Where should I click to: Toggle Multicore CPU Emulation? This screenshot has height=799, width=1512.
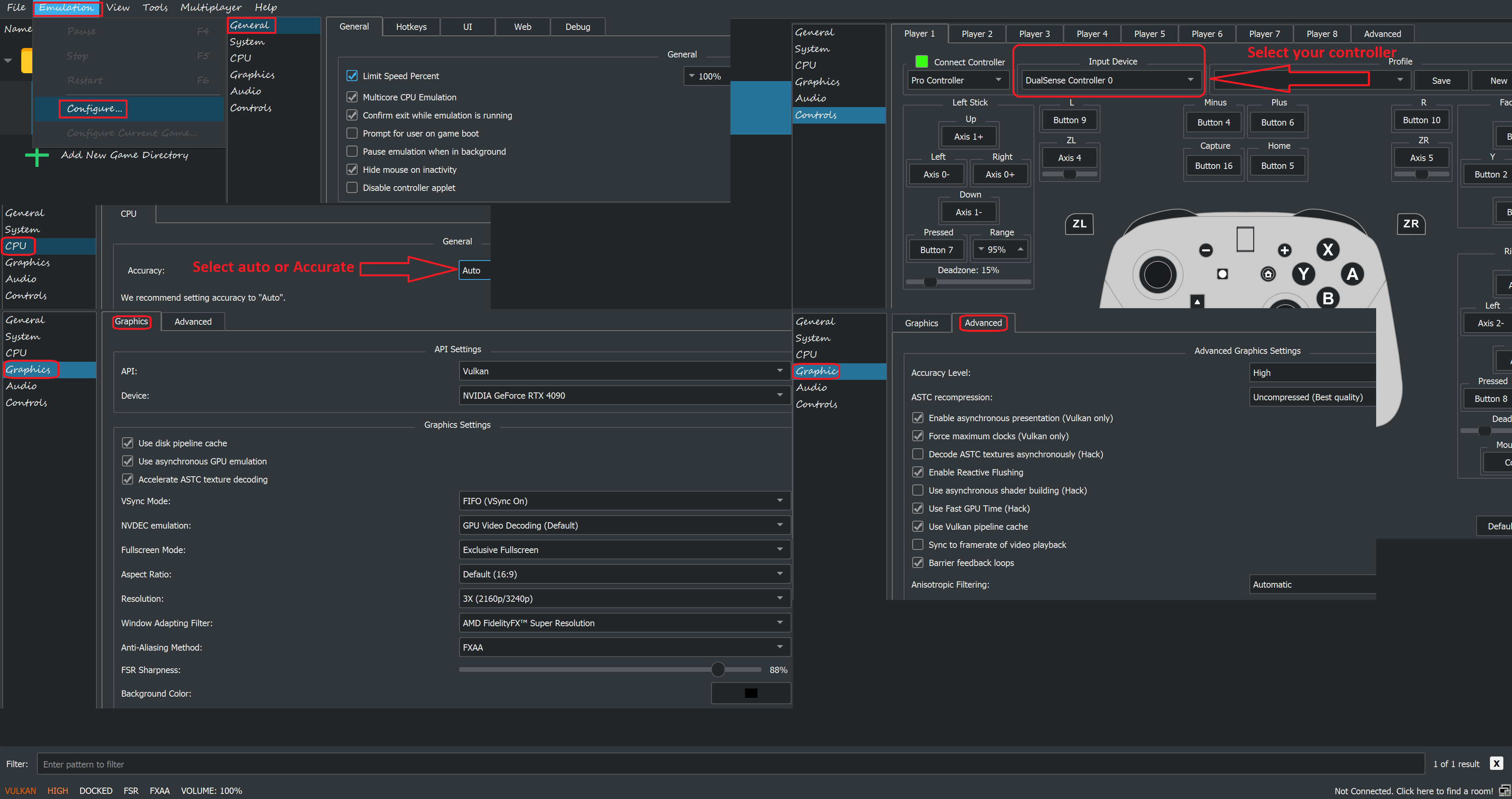tap(352, 97)
